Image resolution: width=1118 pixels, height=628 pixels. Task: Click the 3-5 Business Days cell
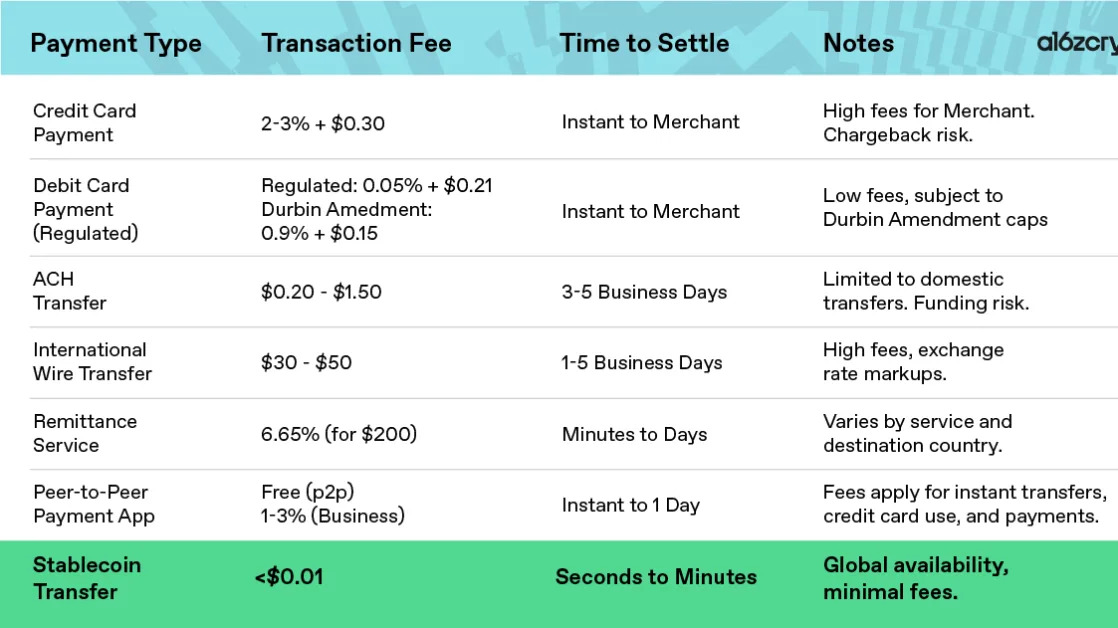(644, 292)
